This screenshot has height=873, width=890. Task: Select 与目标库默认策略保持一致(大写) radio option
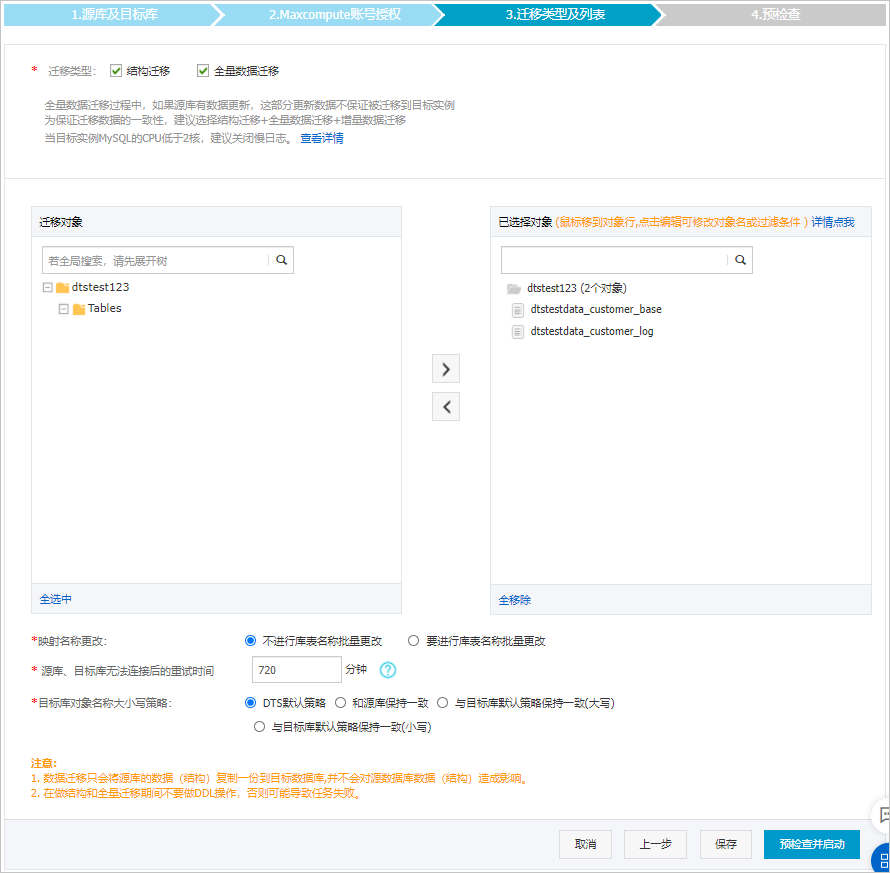[442, 703]
